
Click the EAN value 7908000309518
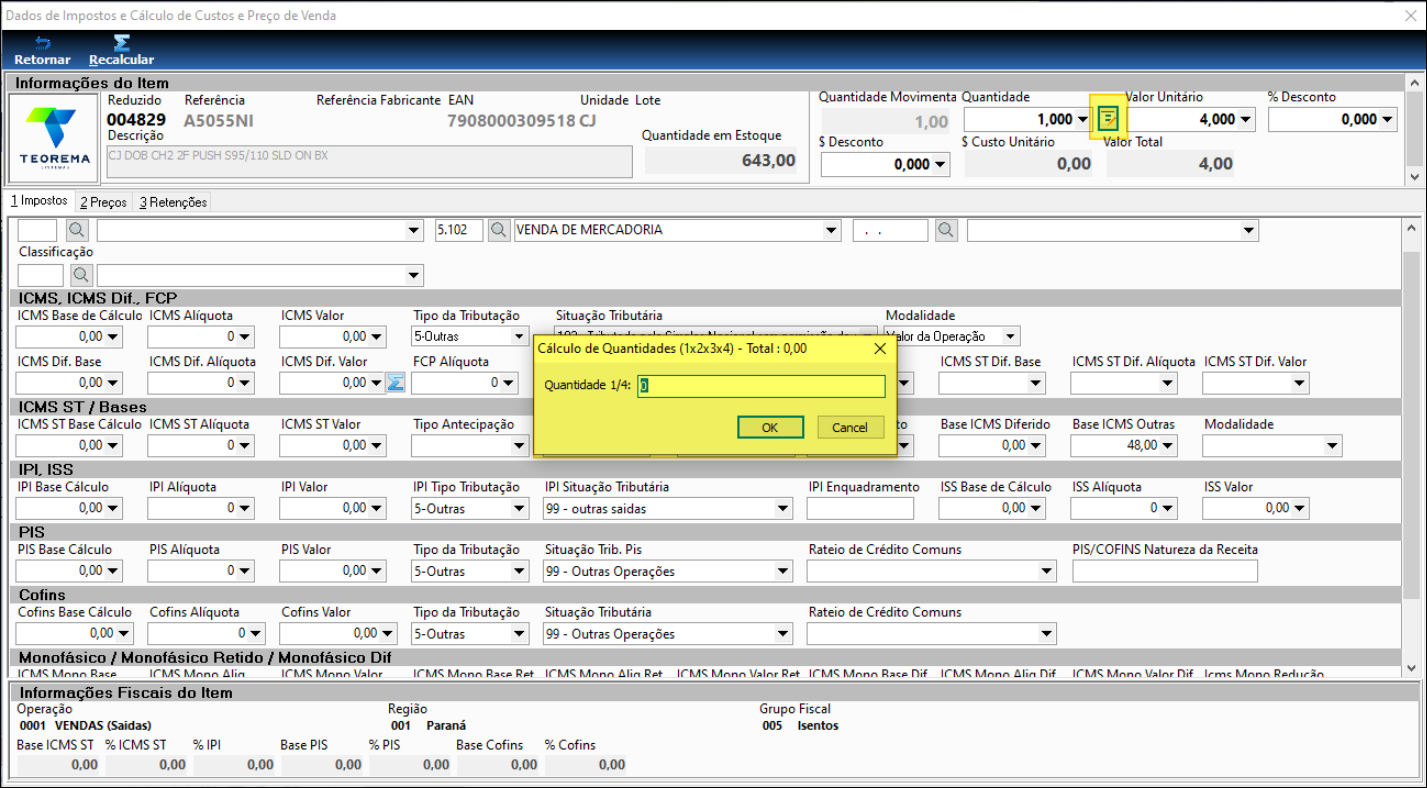click(511, 120)
